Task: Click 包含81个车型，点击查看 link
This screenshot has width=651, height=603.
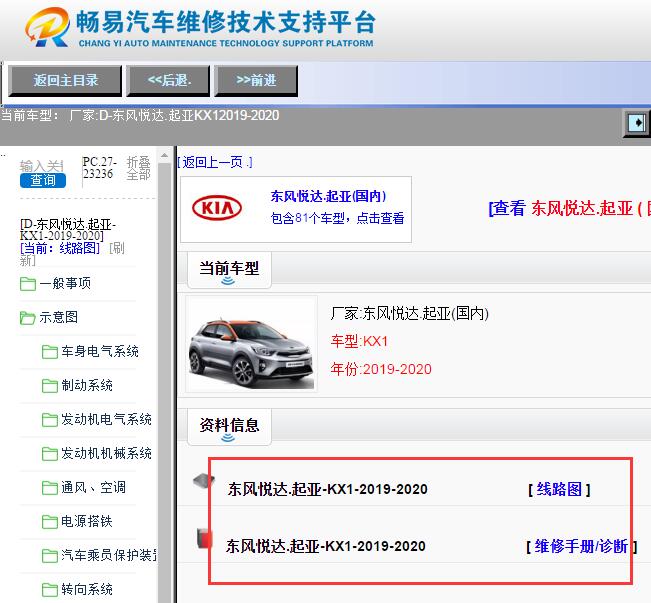Action: [338, 218]
